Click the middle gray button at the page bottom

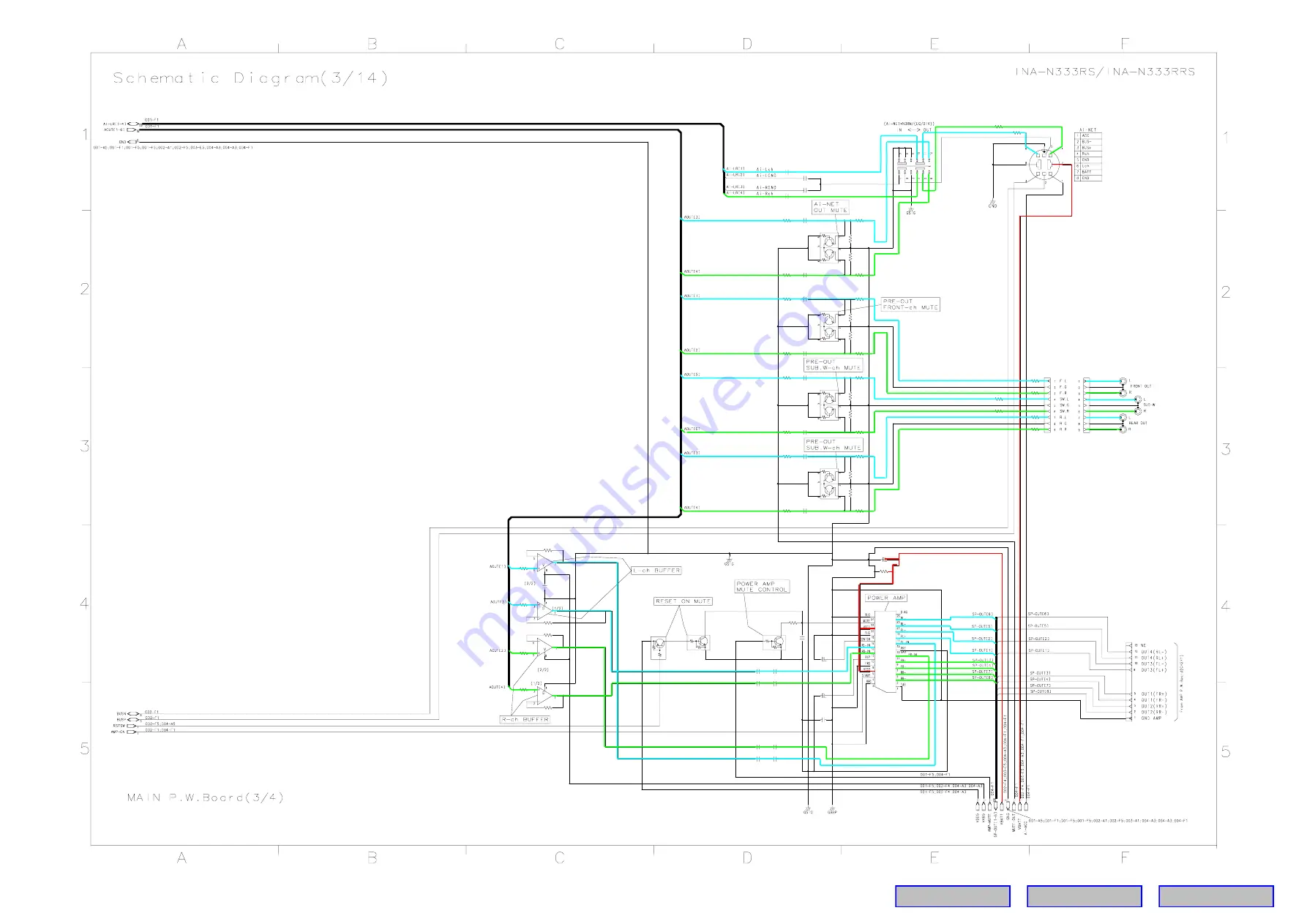pyautogui.click(x=1084, y=896)
